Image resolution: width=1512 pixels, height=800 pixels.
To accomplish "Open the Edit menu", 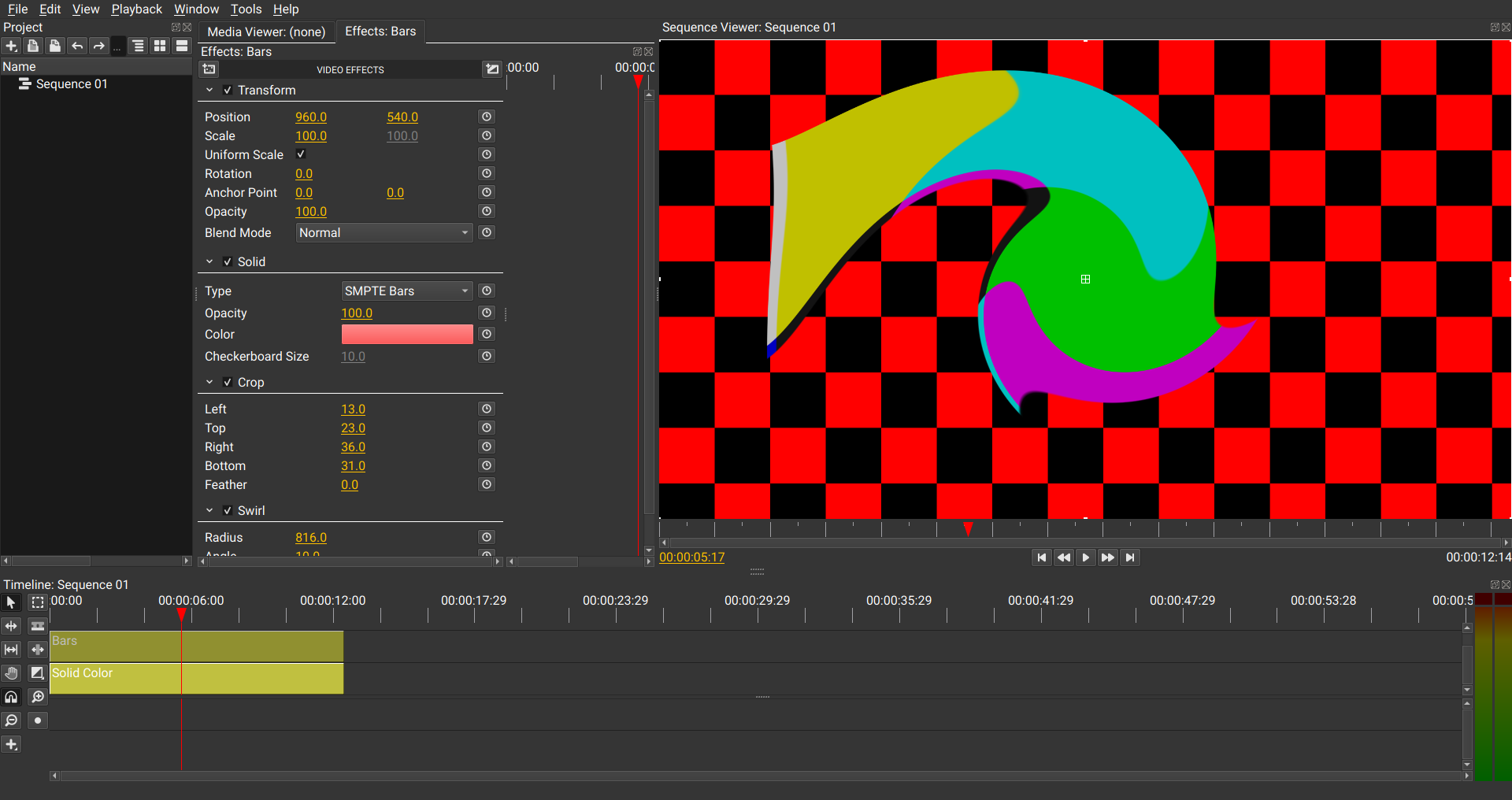I will pyautogui.click(x=50, y=9).
